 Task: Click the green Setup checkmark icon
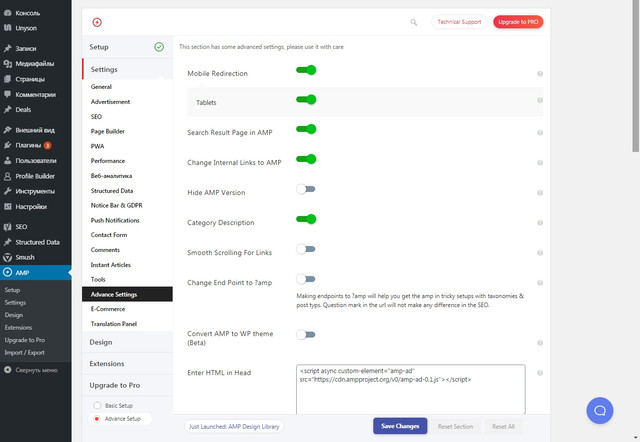point(159,47)
